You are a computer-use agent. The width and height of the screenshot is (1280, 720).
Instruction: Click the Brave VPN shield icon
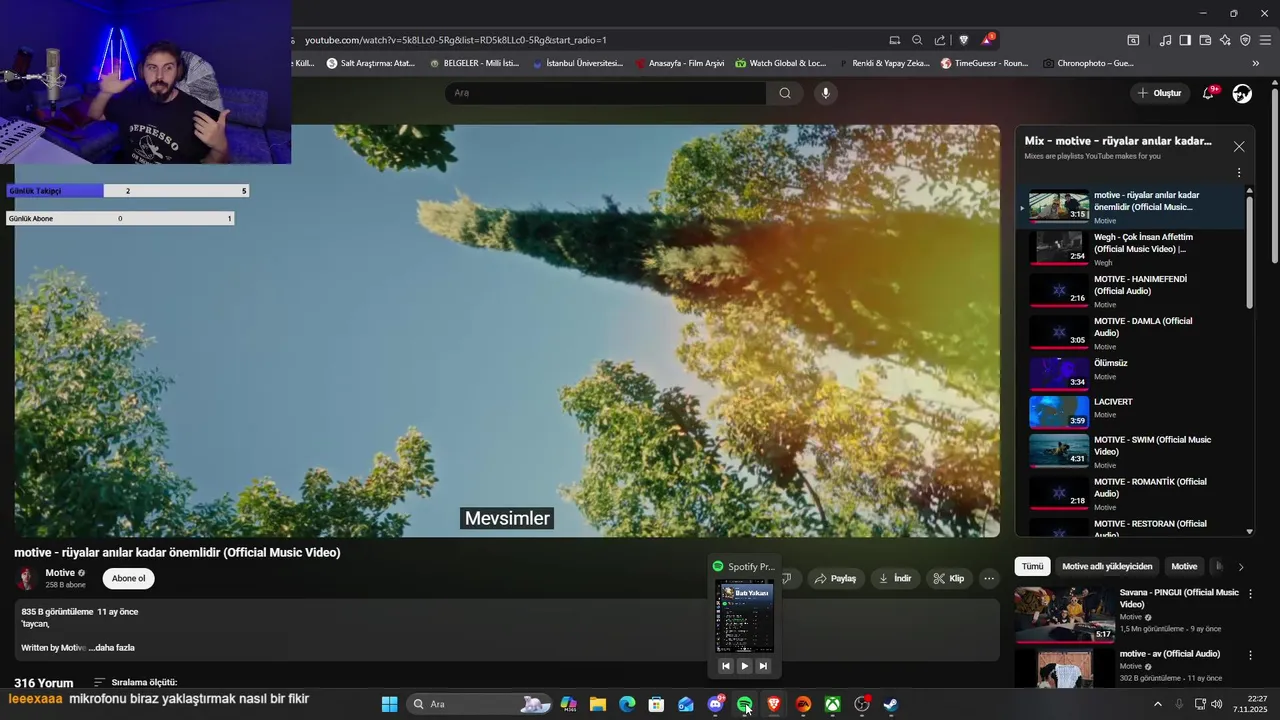pos(1245,40)
